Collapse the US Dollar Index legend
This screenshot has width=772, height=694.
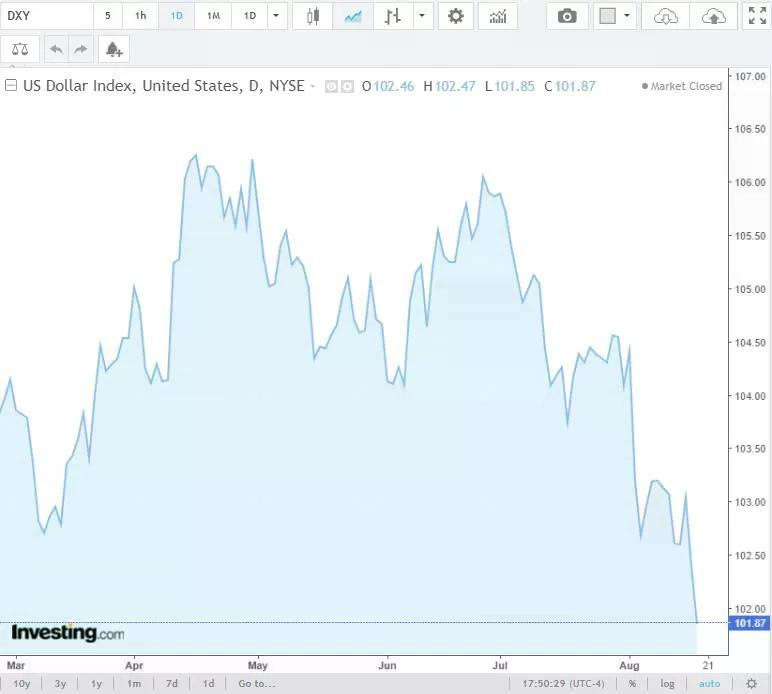point(10,86)
